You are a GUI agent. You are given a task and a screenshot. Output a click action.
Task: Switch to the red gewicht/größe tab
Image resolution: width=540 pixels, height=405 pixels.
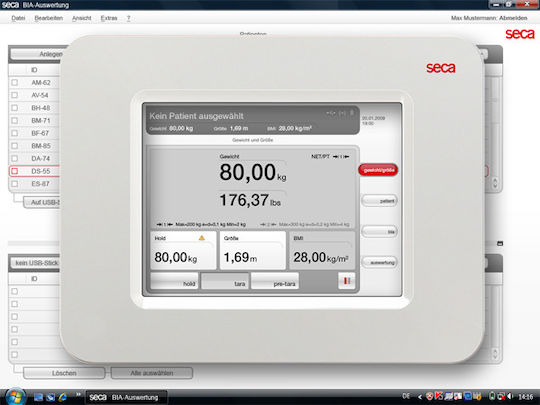click(378, 170)
